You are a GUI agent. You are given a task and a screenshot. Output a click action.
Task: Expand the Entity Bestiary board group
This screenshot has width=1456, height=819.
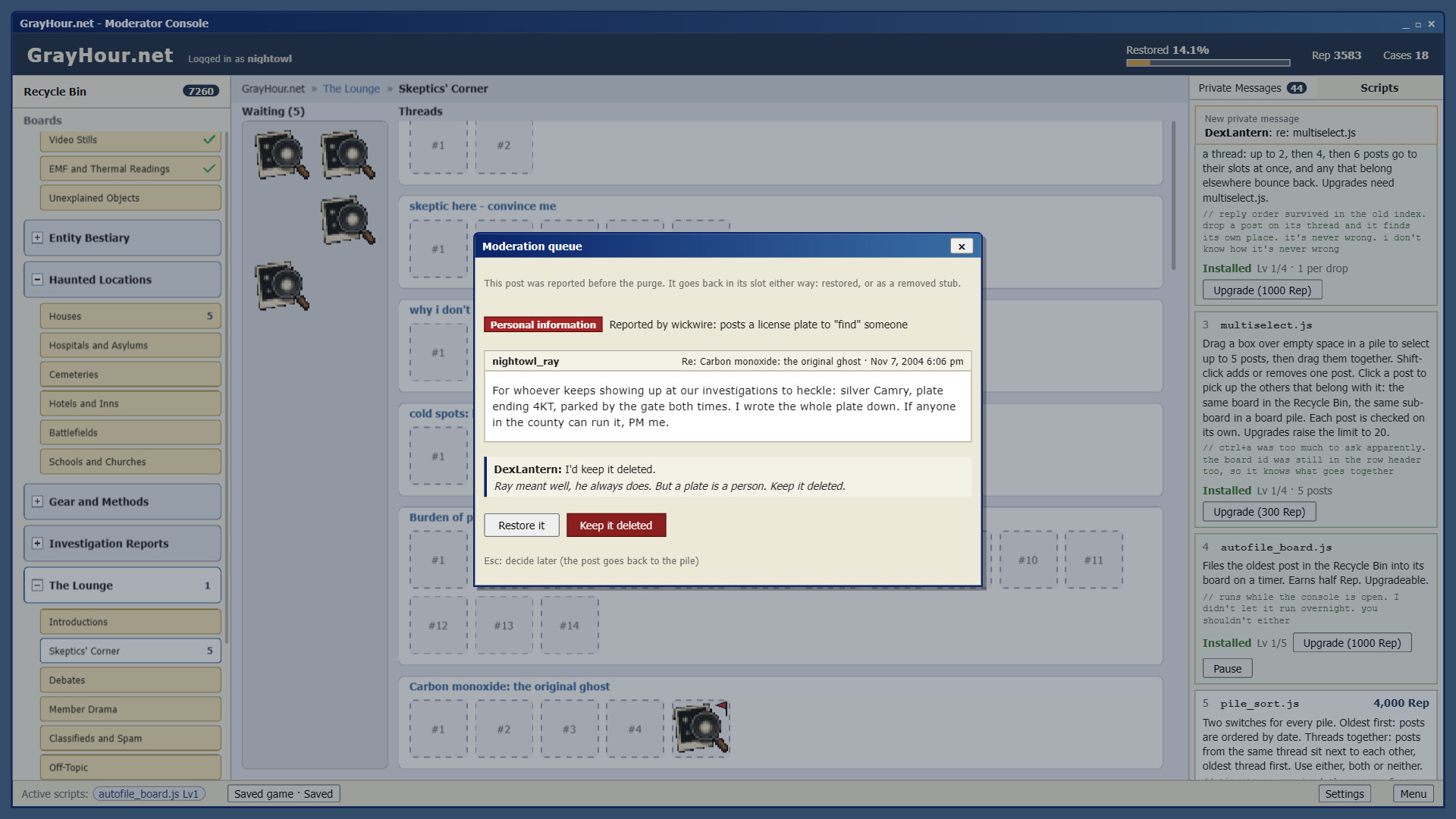click(37, 237)
